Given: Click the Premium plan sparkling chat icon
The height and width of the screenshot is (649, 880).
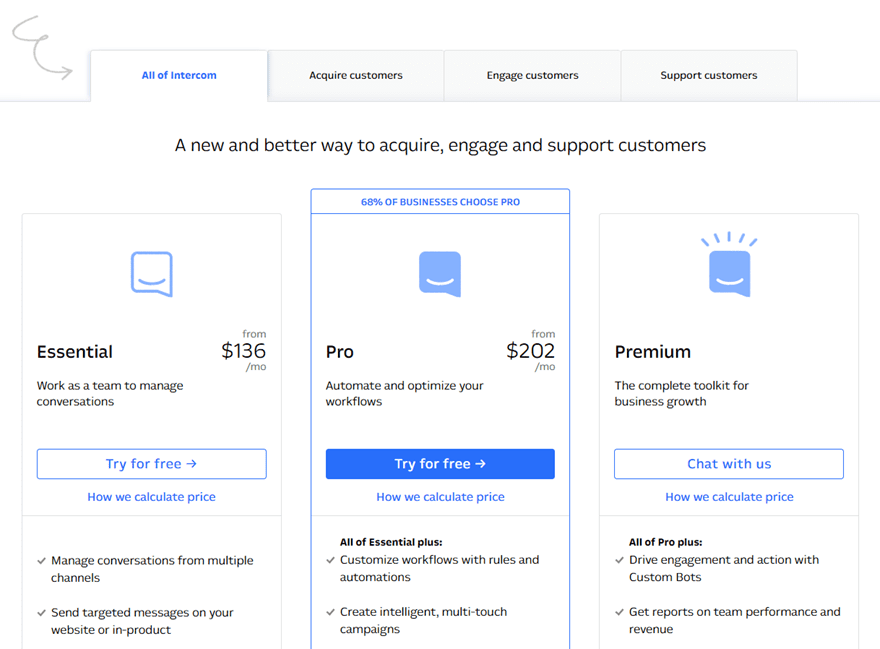Looking at the screenshot, I should tap(729, 266).
